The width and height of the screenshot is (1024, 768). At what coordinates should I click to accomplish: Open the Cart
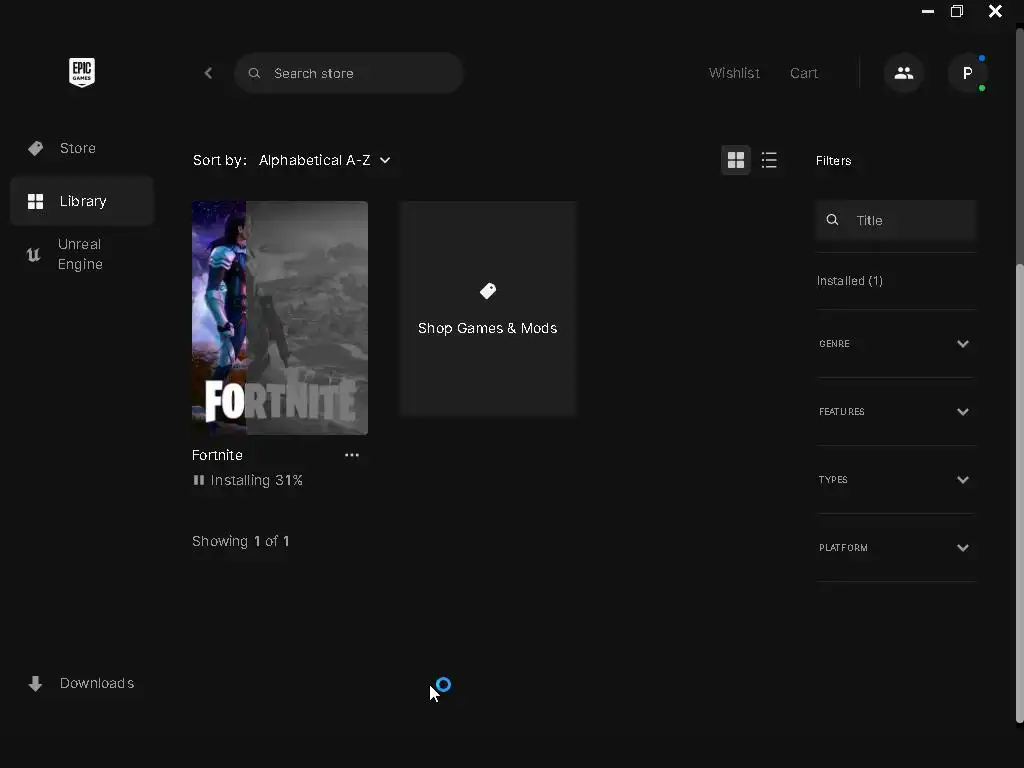pyautogui.click(x=804, y=73)
